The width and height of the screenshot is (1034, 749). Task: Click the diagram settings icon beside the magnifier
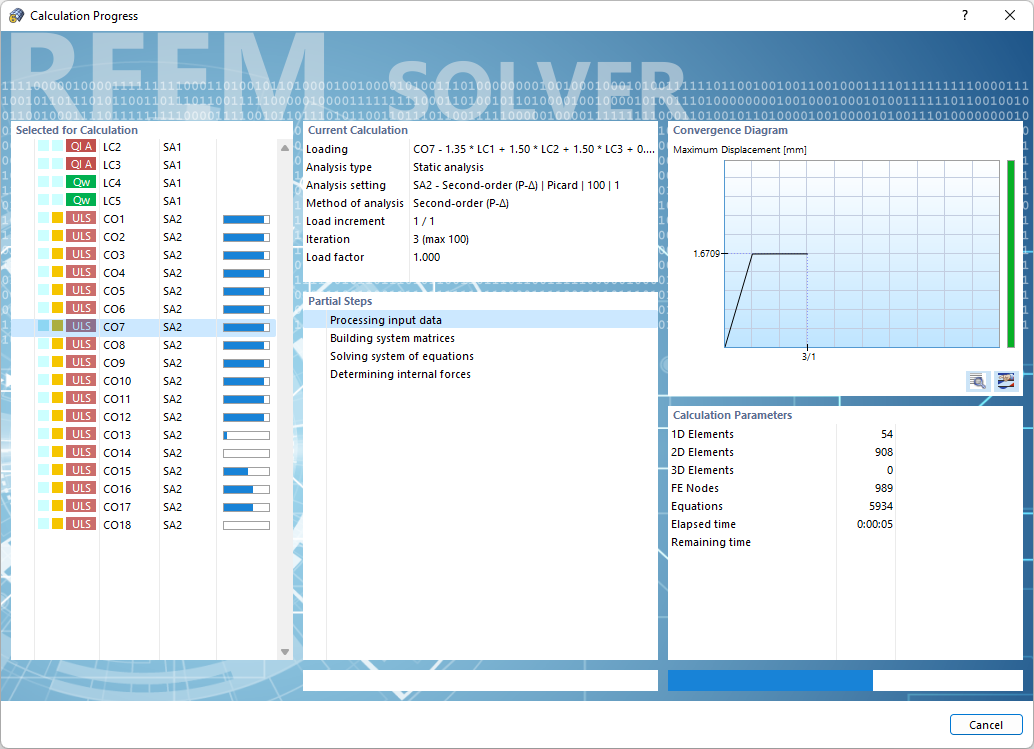[1005, 382]
